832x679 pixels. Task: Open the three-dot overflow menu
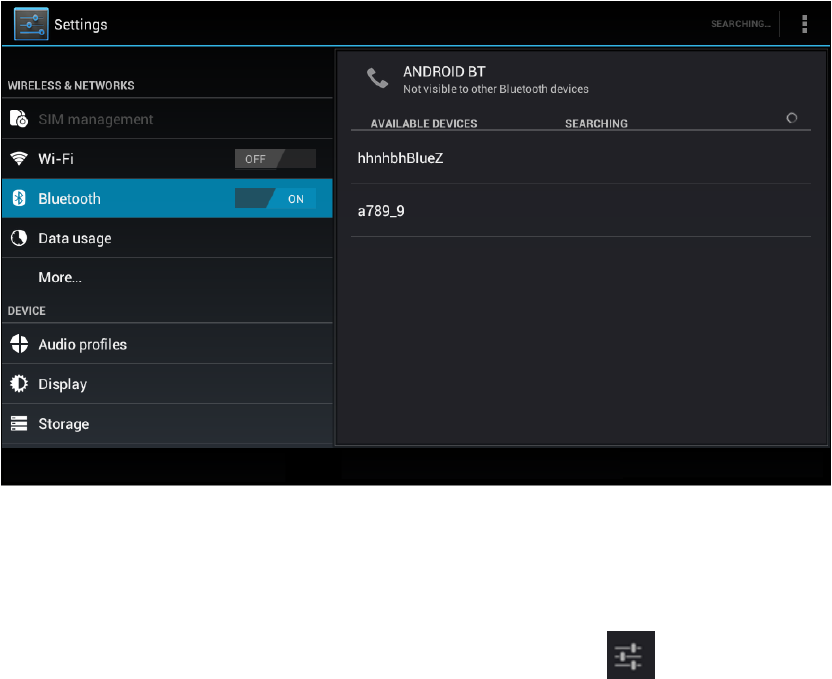804,24
